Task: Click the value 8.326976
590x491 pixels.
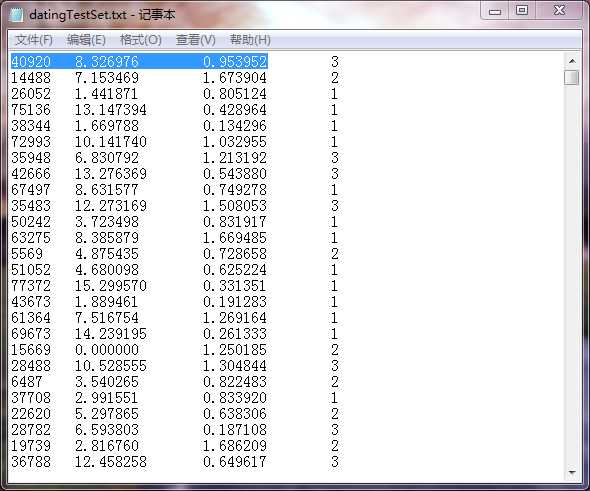Action: tap(107, 62)
